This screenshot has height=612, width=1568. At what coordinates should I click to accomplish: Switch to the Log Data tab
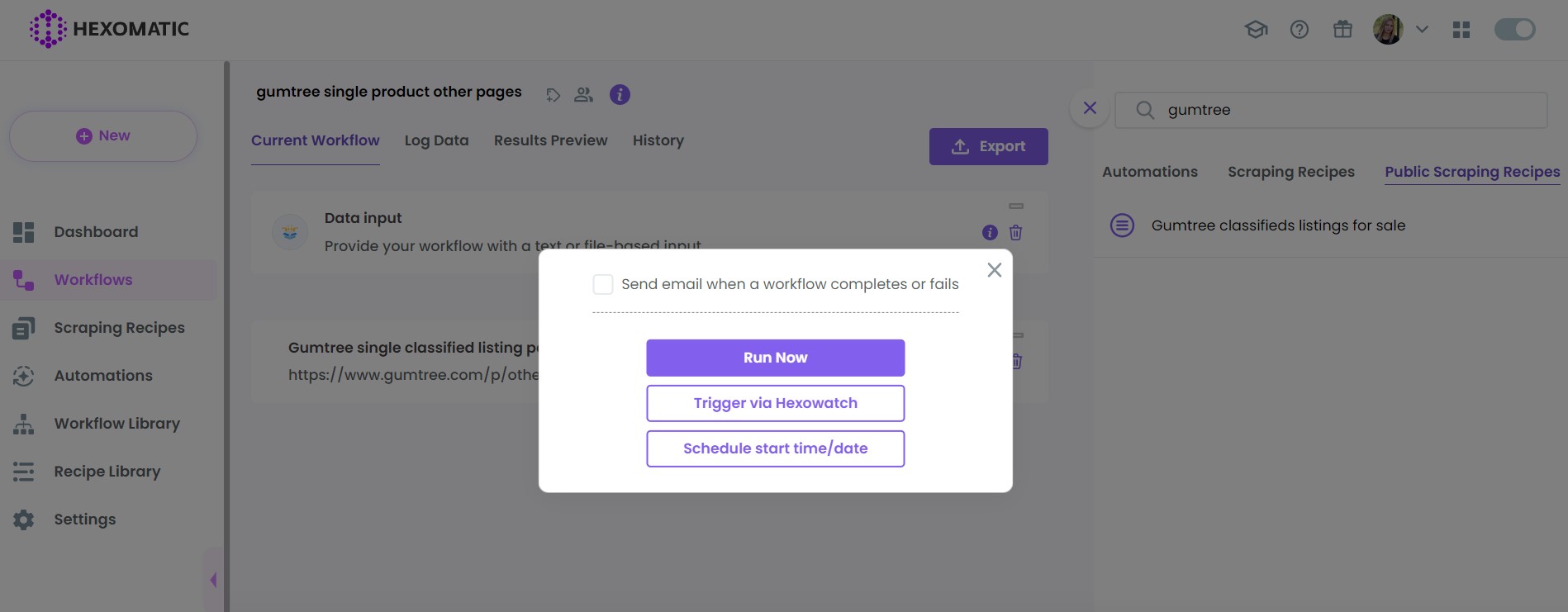436,140
